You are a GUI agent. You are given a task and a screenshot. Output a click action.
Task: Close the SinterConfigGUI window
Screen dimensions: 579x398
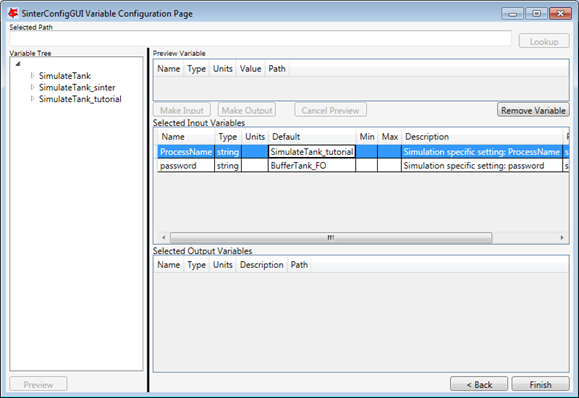[x=560, y=14]
